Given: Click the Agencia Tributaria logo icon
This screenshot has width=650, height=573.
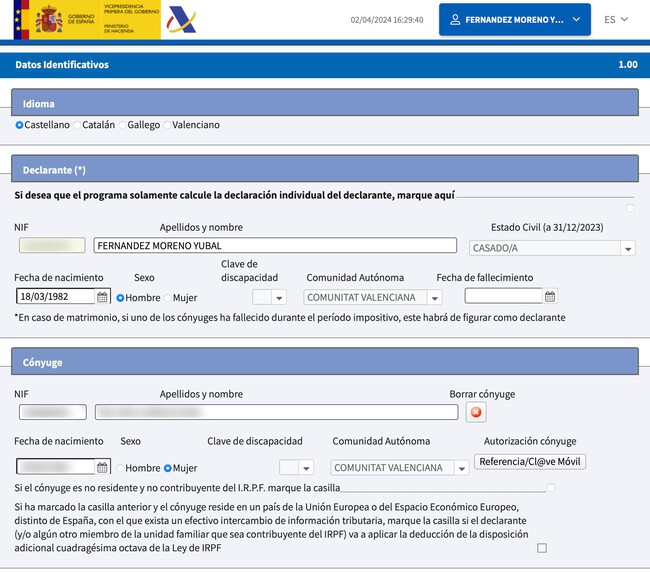Looking at the screenshot, I should coord(181,19).
